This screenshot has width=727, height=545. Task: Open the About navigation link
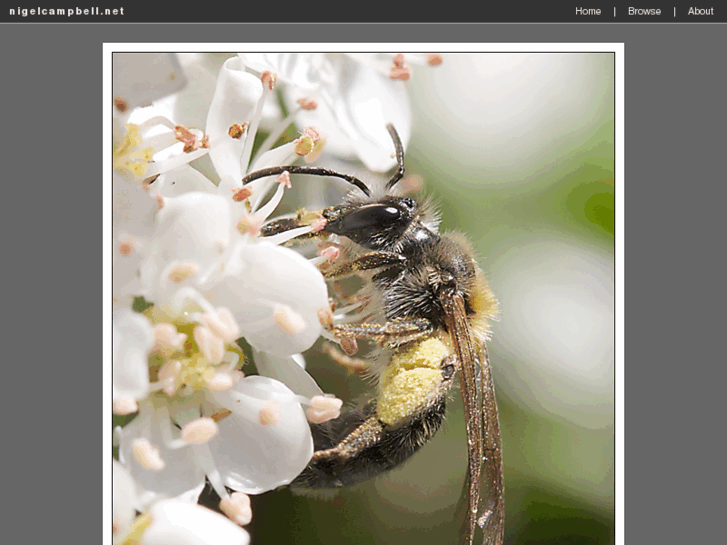pyautogui.click(x=700, y=11)
